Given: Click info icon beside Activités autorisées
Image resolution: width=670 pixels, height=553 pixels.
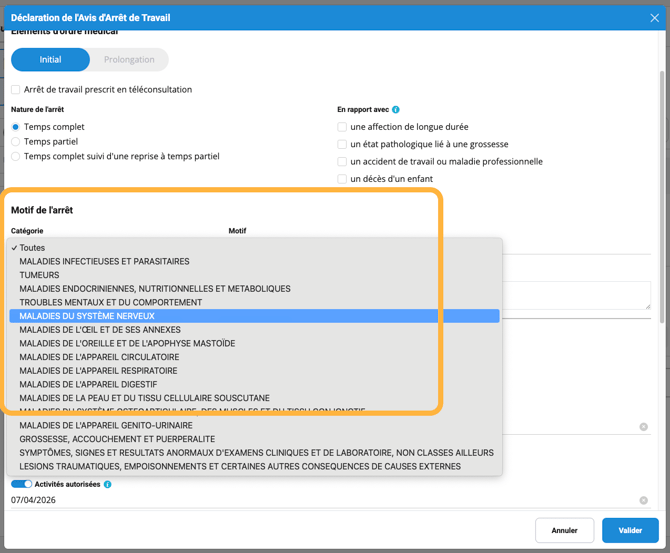Looking at the screenshot, I should click(x=107, y=484).
